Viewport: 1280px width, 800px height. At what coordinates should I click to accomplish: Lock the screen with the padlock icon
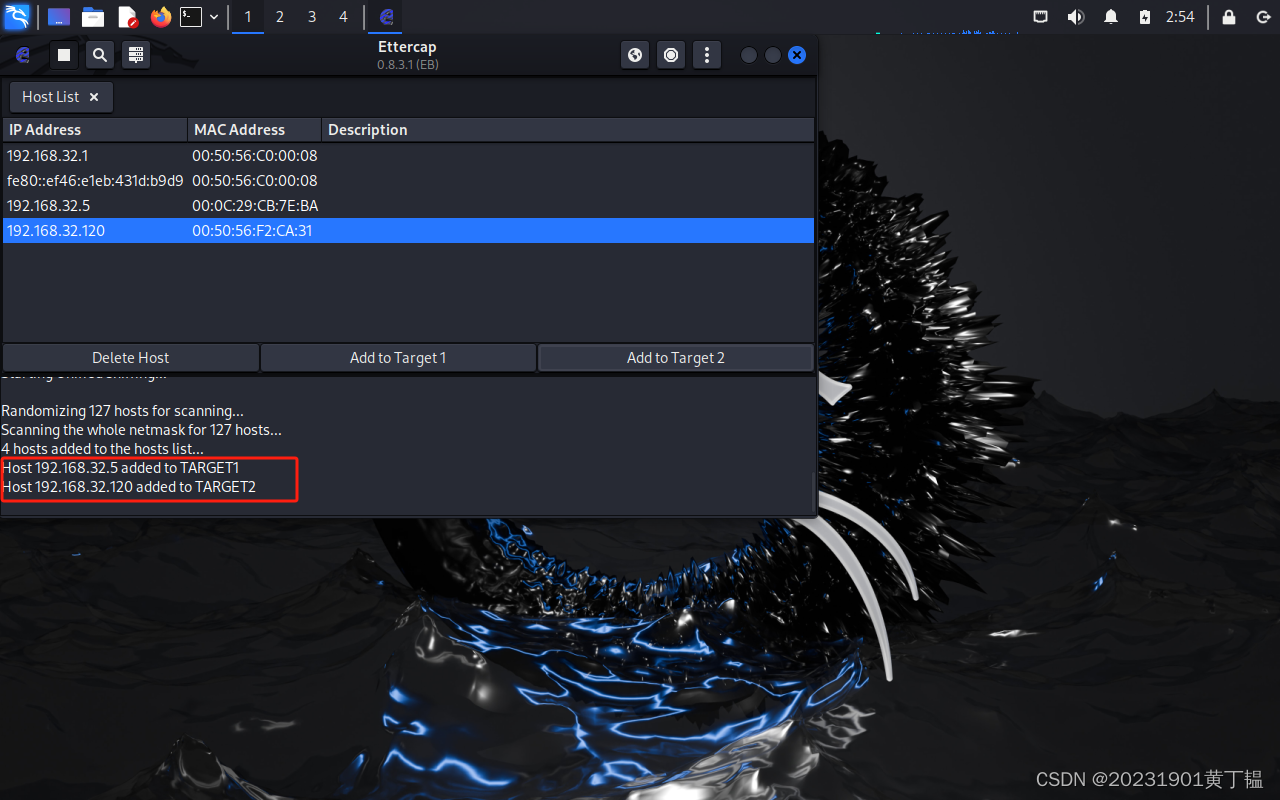1229,17
